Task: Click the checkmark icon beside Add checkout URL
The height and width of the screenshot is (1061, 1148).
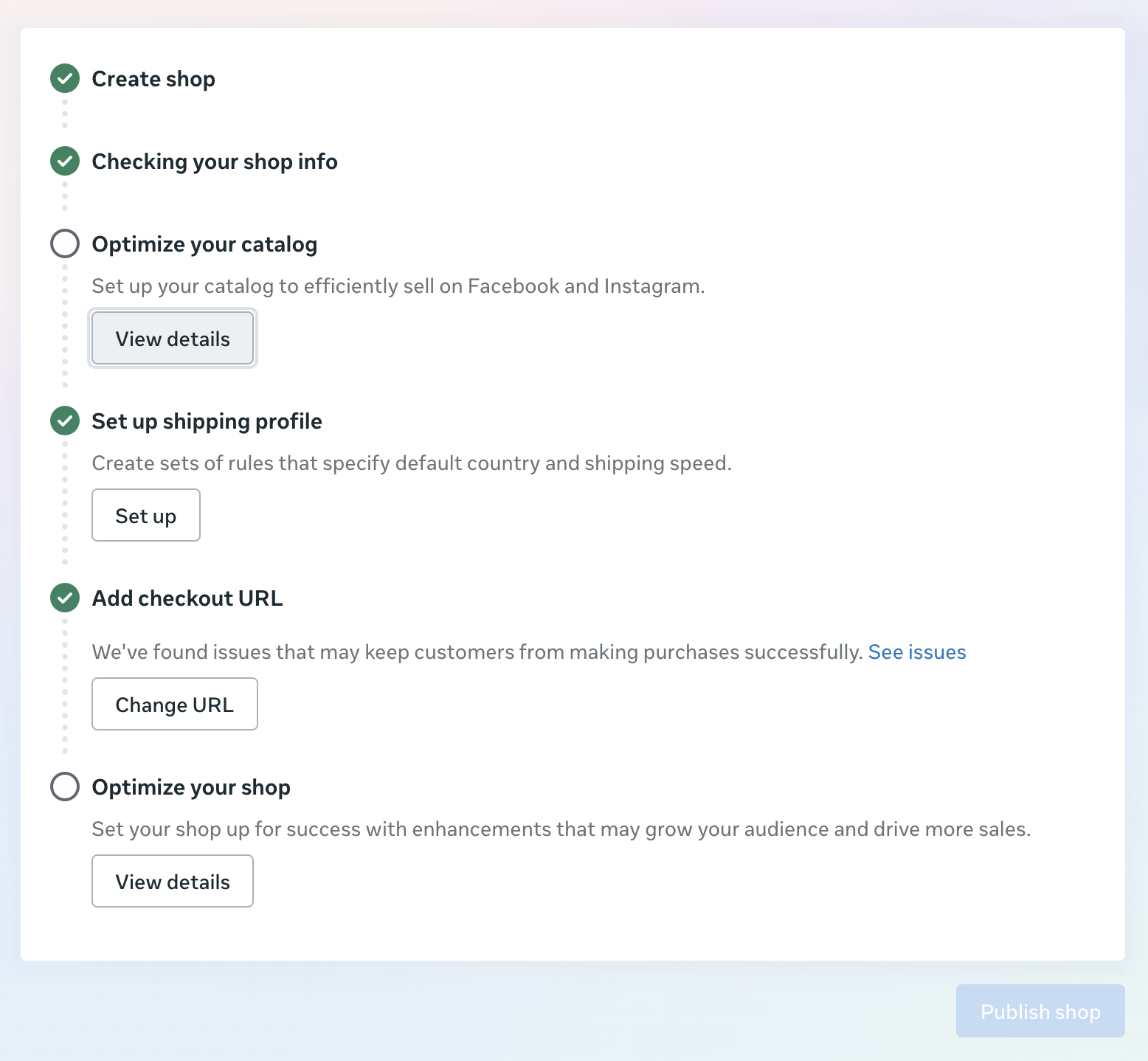Action: pyautogui.click(x=65, y=598)
